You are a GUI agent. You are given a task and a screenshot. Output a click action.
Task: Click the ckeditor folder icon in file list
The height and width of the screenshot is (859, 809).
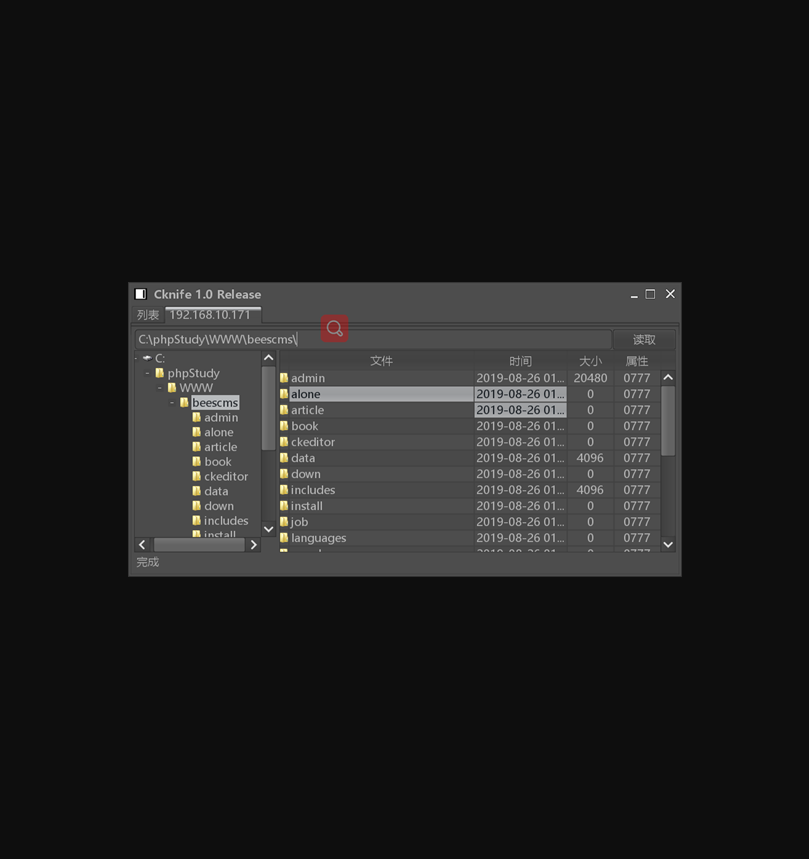pyautogui.click(x=284, y=442)
